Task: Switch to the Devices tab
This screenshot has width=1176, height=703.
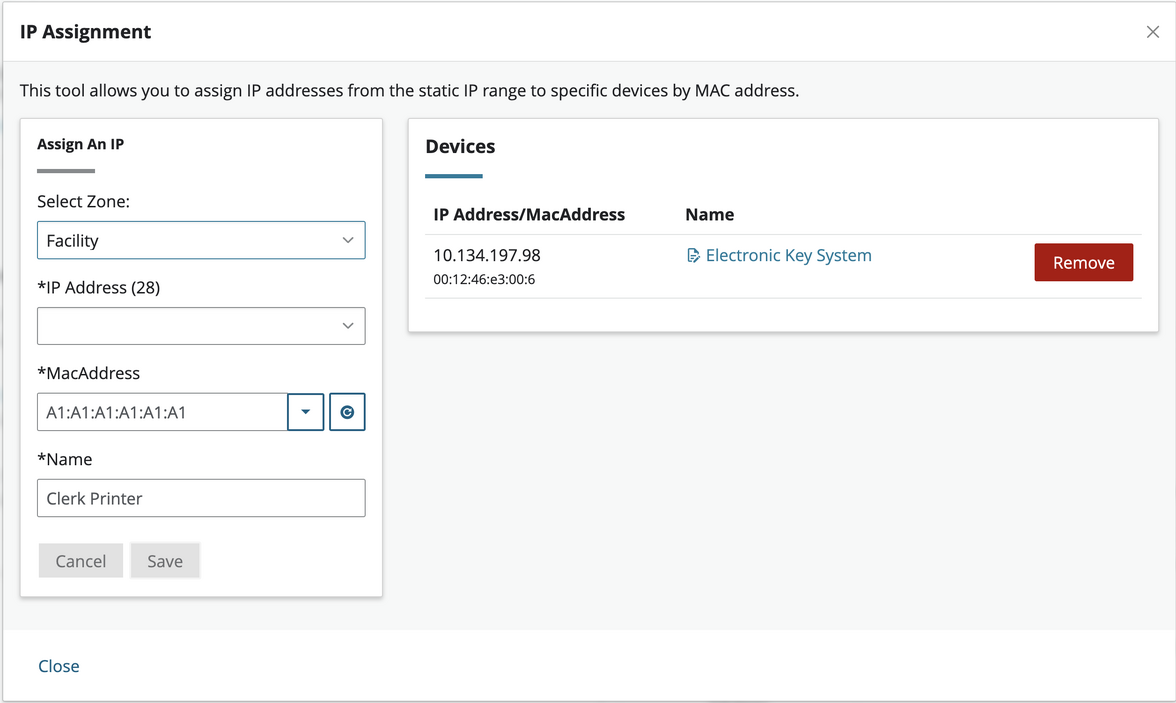Action: tap(460, 146)
